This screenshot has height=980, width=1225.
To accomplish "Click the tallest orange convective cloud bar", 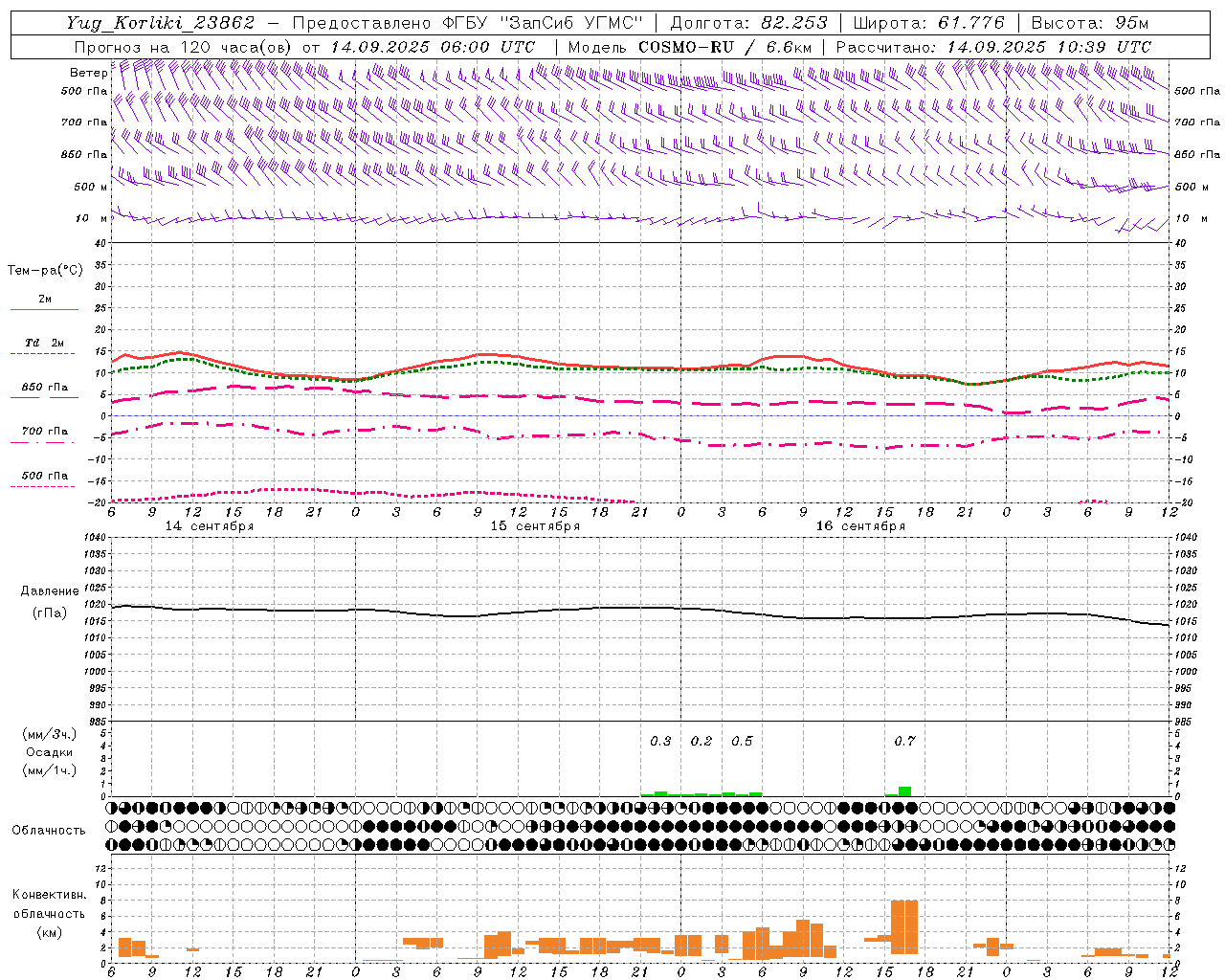I will (904, 926).
